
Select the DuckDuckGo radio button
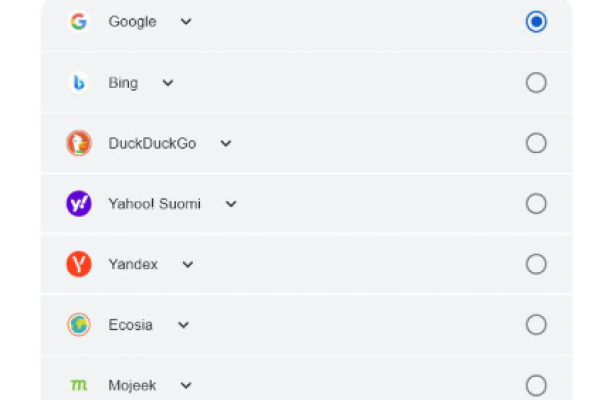[536, 143]
